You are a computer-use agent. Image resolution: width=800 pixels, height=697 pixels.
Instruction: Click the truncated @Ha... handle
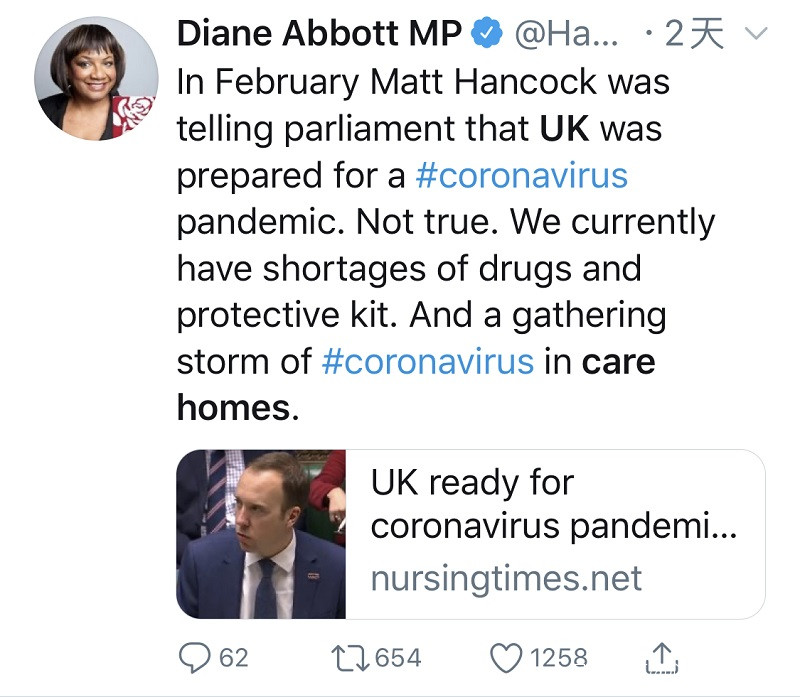[x=566, y=34]
